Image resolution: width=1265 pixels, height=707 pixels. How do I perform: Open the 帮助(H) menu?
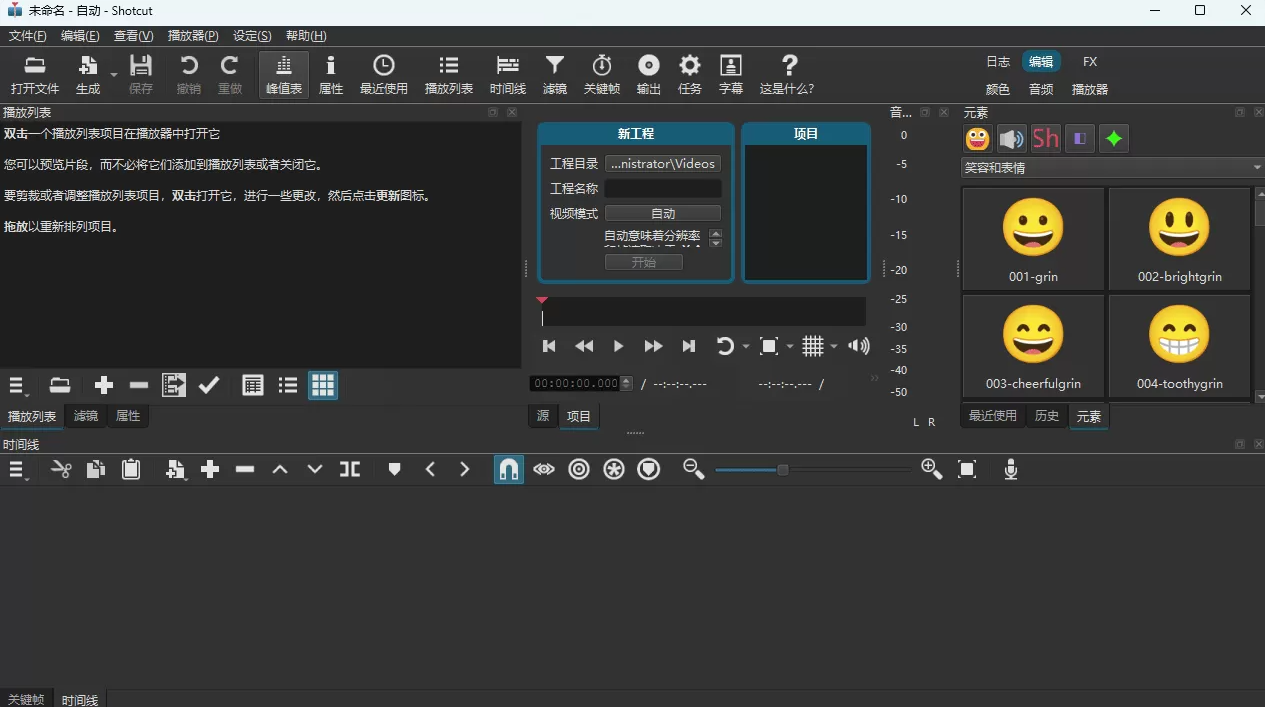[306, 36]
